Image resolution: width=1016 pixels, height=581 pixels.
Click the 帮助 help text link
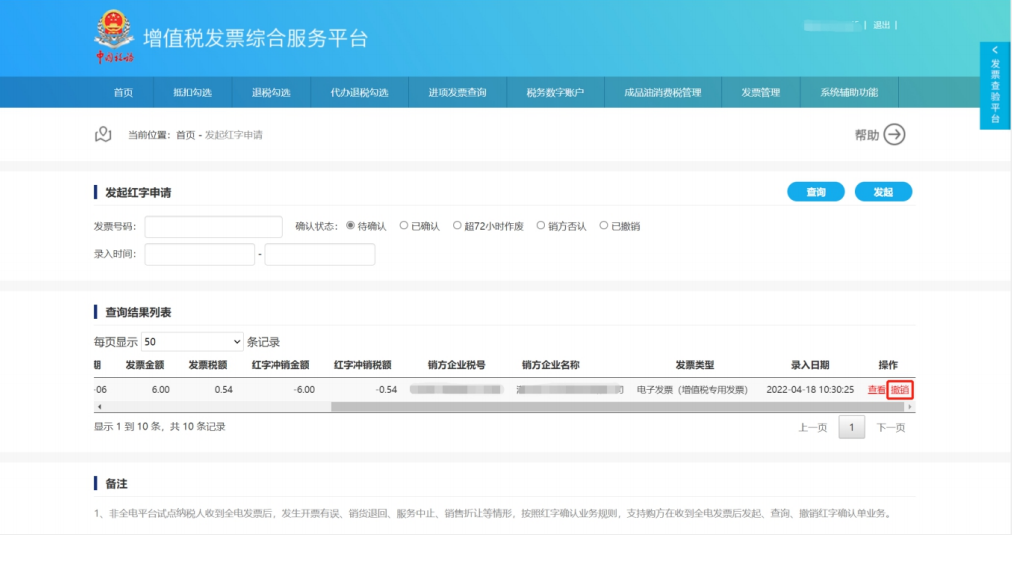(x=867, y=135)
